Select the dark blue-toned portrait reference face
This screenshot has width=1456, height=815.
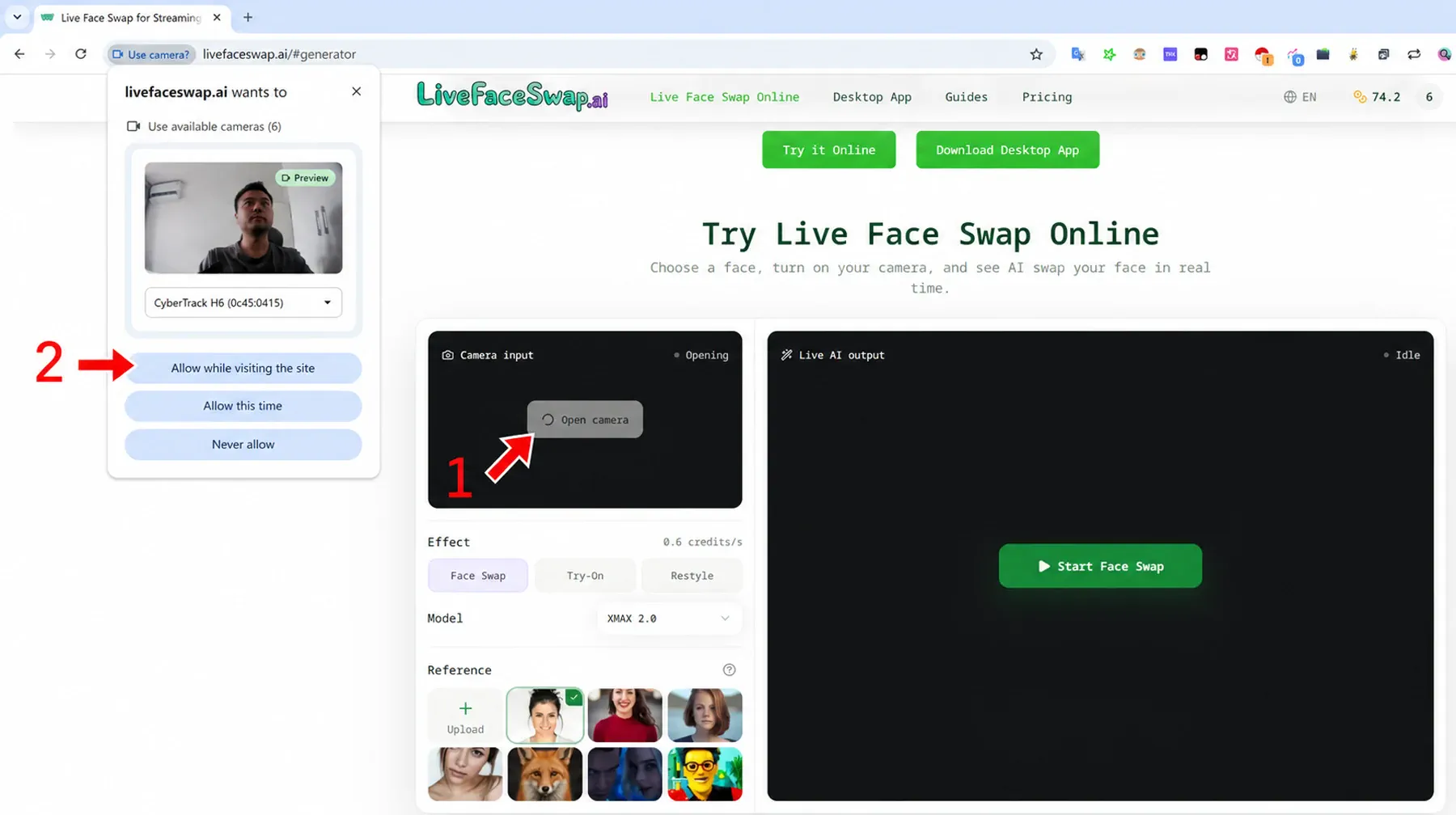click(x=625, y=775)
